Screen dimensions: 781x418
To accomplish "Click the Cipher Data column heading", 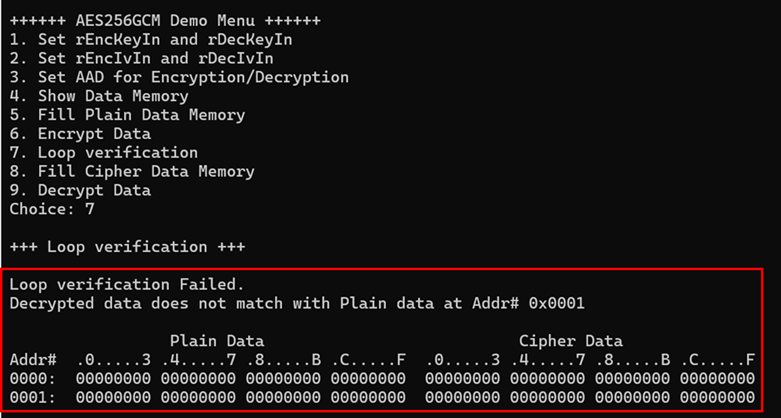I will click(571, 341).
